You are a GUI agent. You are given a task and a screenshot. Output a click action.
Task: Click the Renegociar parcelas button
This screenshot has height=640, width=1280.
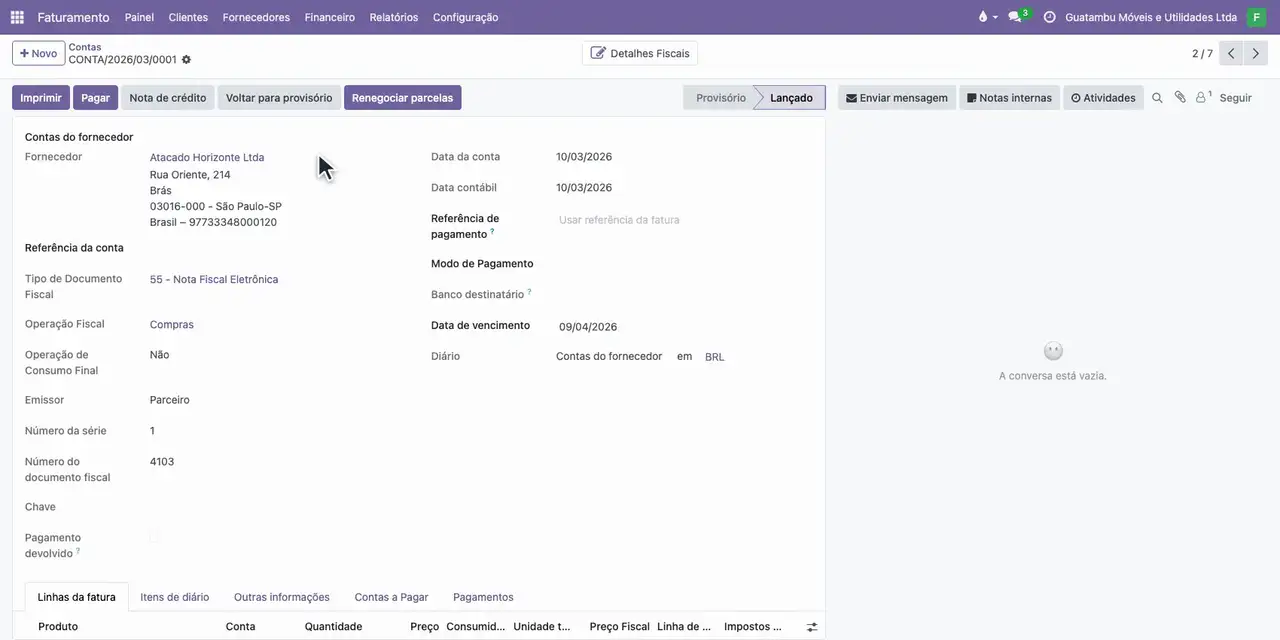click(x=402, y=98)
